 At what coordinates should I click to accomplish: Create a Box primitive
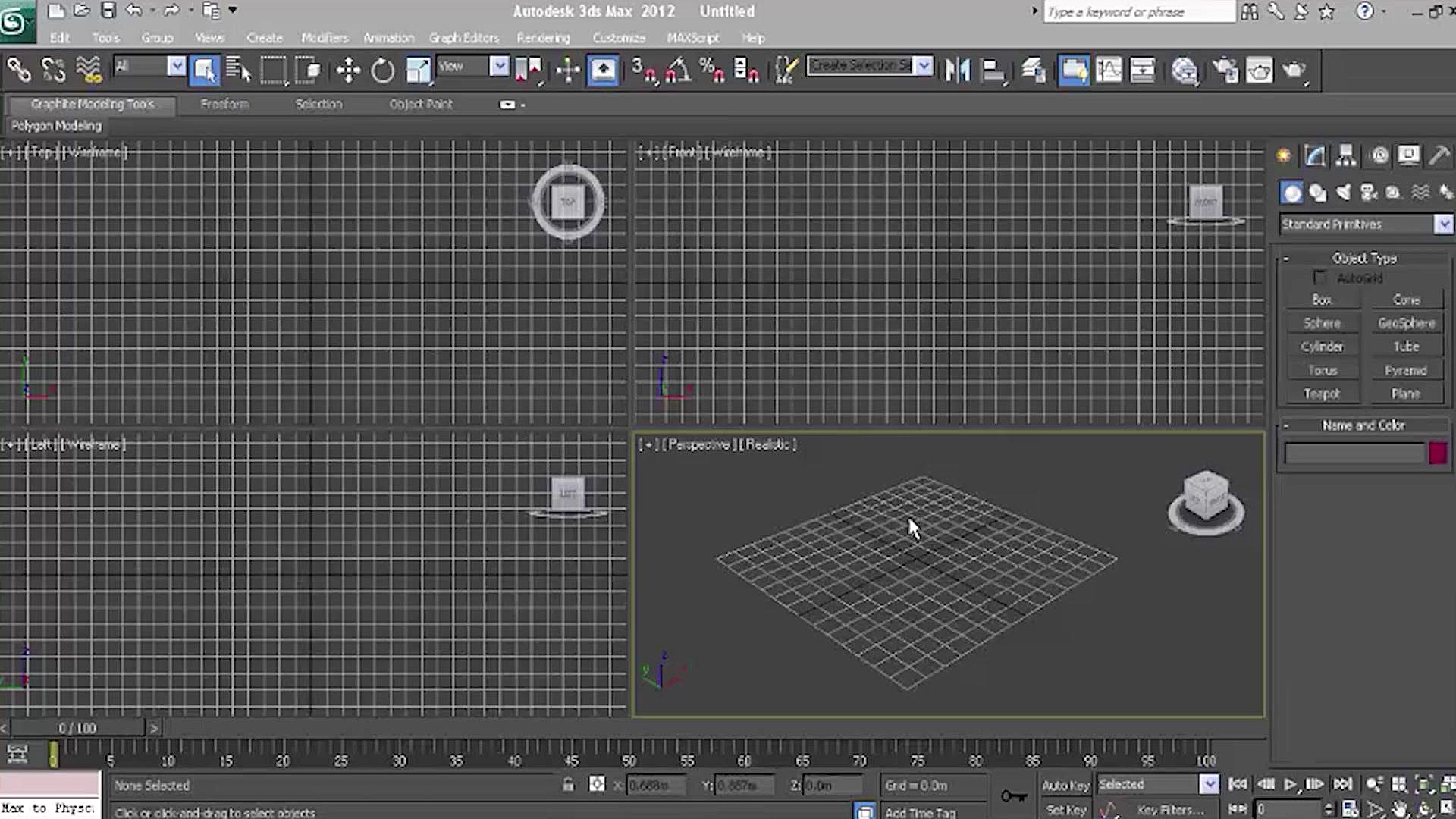pyautogui.click(x=1322, y=300)
